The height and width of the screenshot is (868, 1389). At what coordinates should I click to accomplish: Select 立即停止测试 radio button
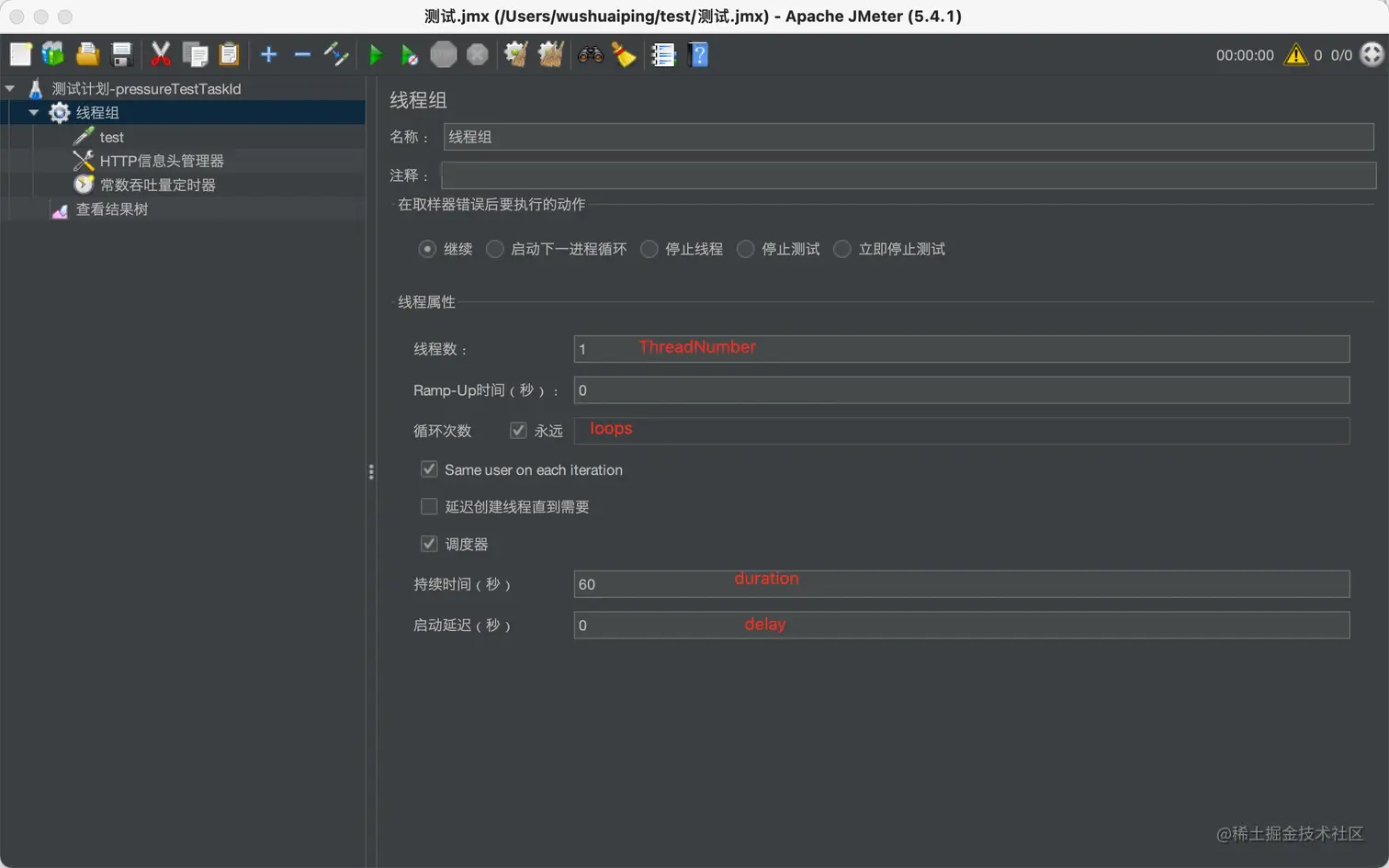841,249
